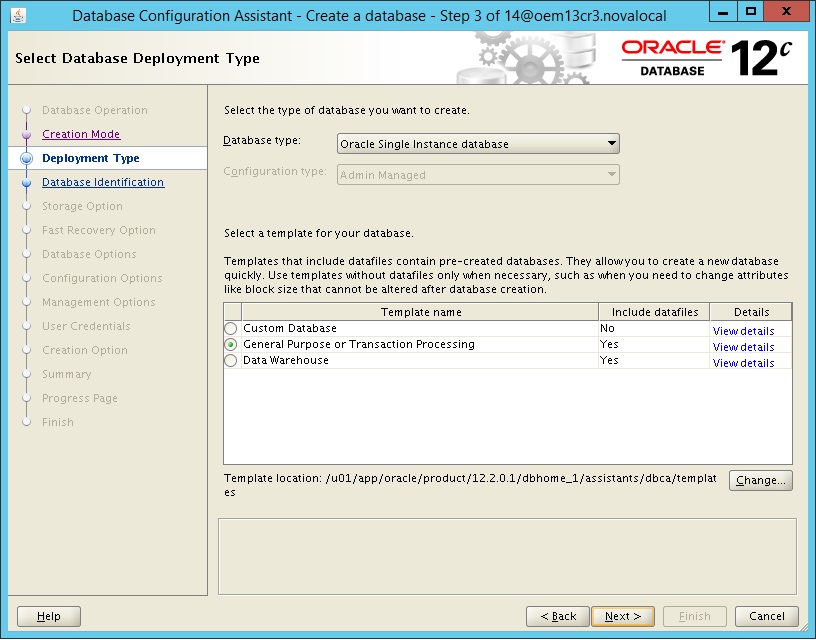The image size is (816, 640).
Task: Click the General Purpose or Transaction Processing text
Action: 359,344
